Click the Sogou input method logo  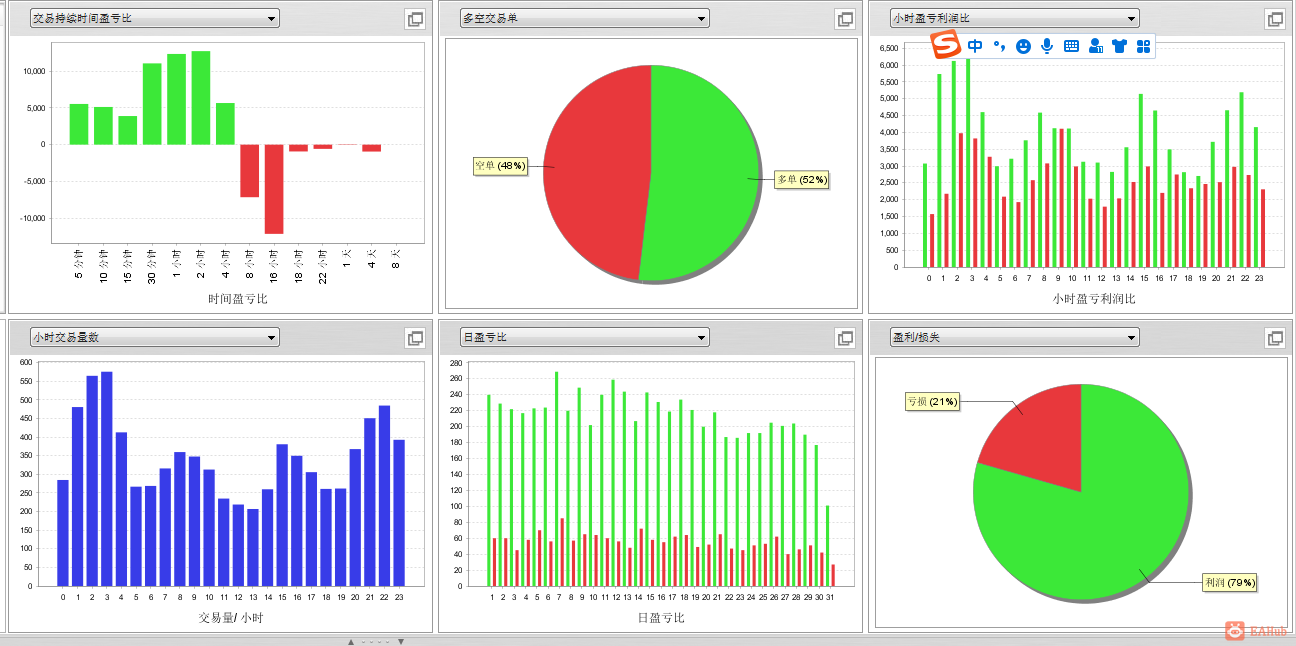tap(946, 45)
